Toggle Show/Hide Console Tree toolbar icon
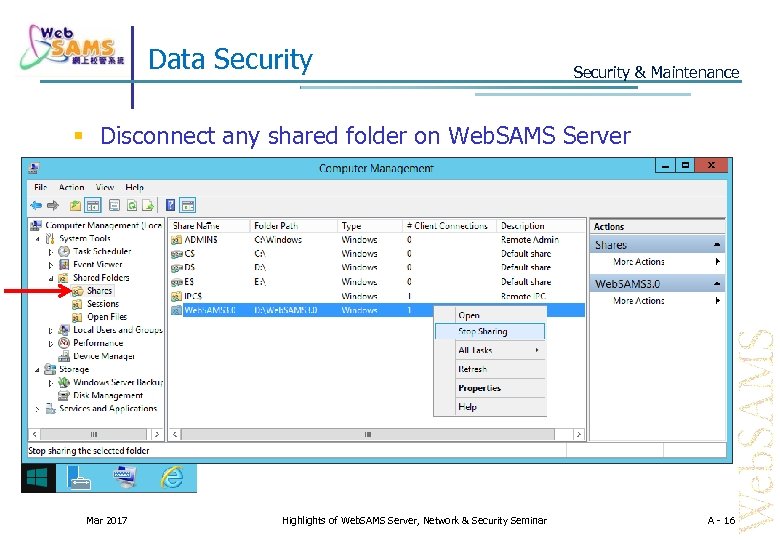 93,205
